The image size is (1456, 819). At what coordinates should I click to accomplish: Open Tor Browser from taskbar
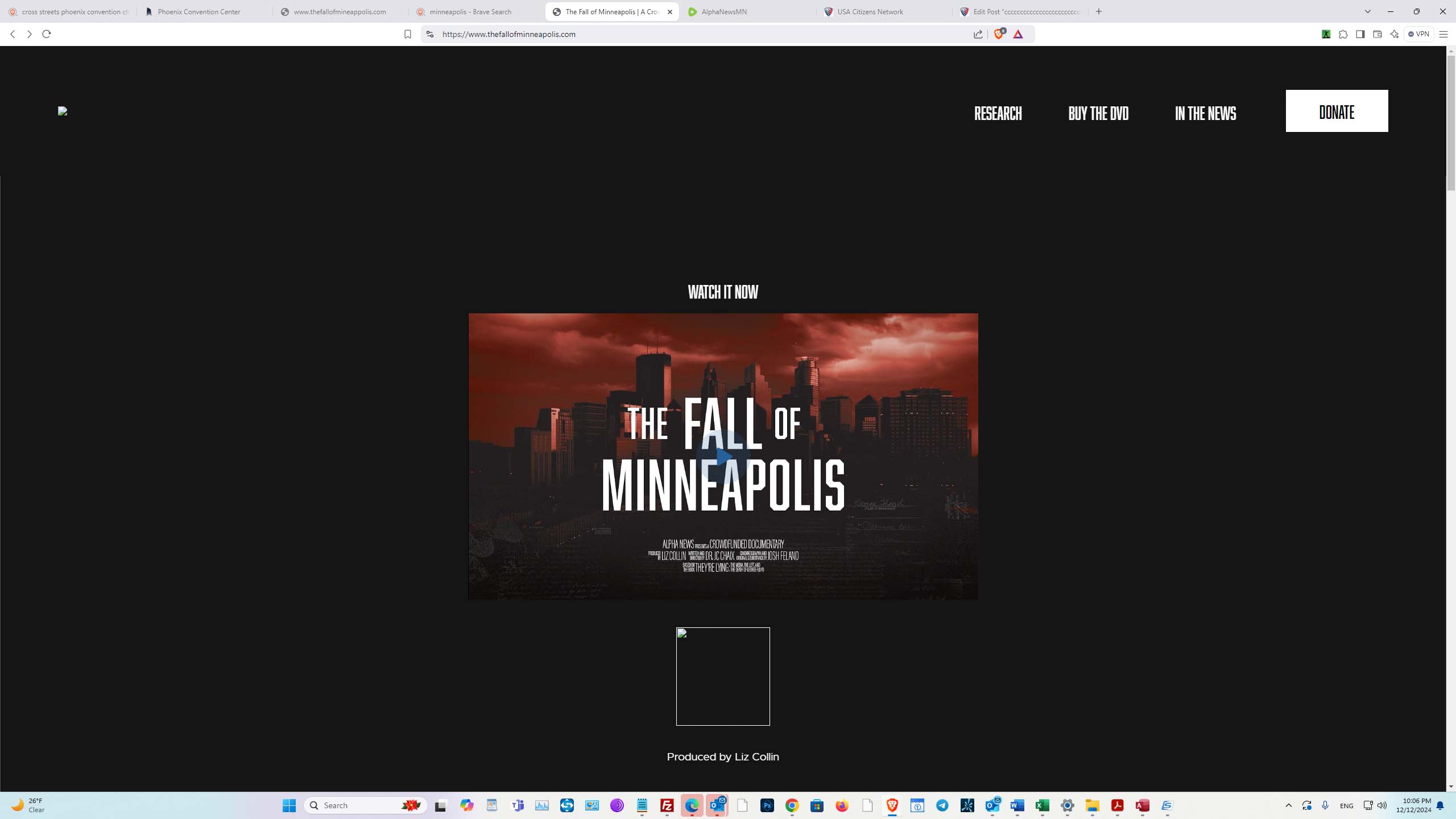pyautogui.click(x=617, y=805)
